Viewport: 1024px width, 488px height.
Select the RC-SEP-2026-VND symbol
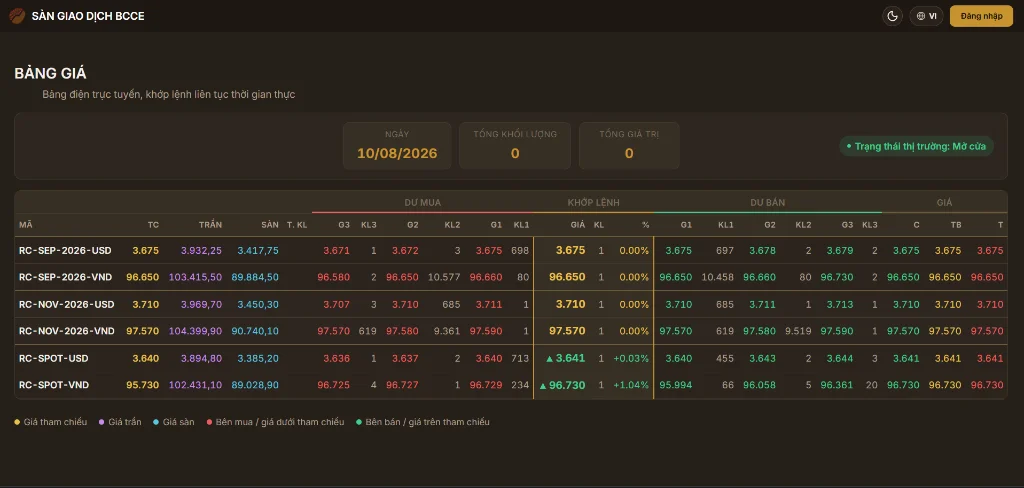66,277
